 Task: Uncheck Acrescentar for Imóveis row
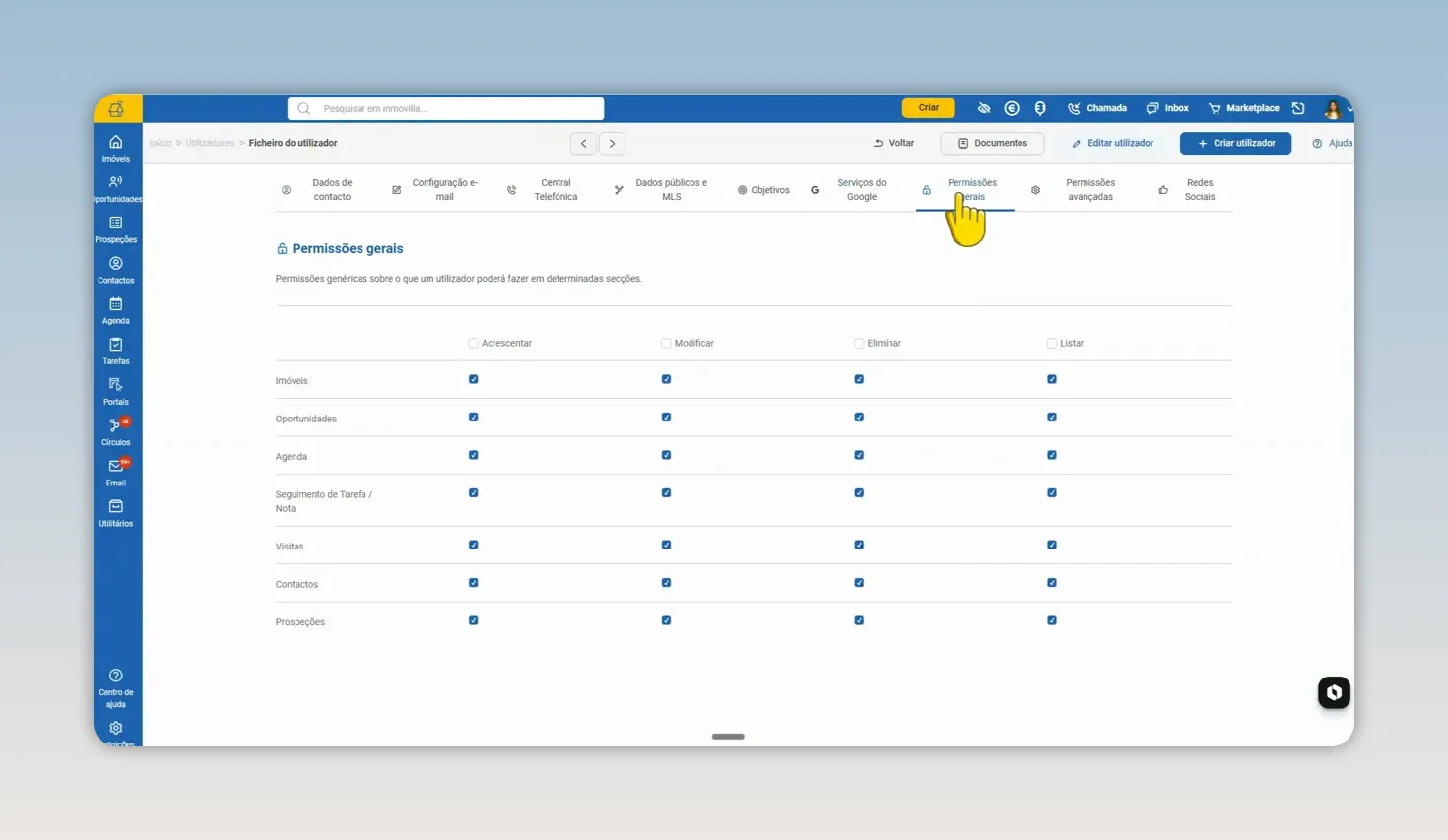click(474, 379)
